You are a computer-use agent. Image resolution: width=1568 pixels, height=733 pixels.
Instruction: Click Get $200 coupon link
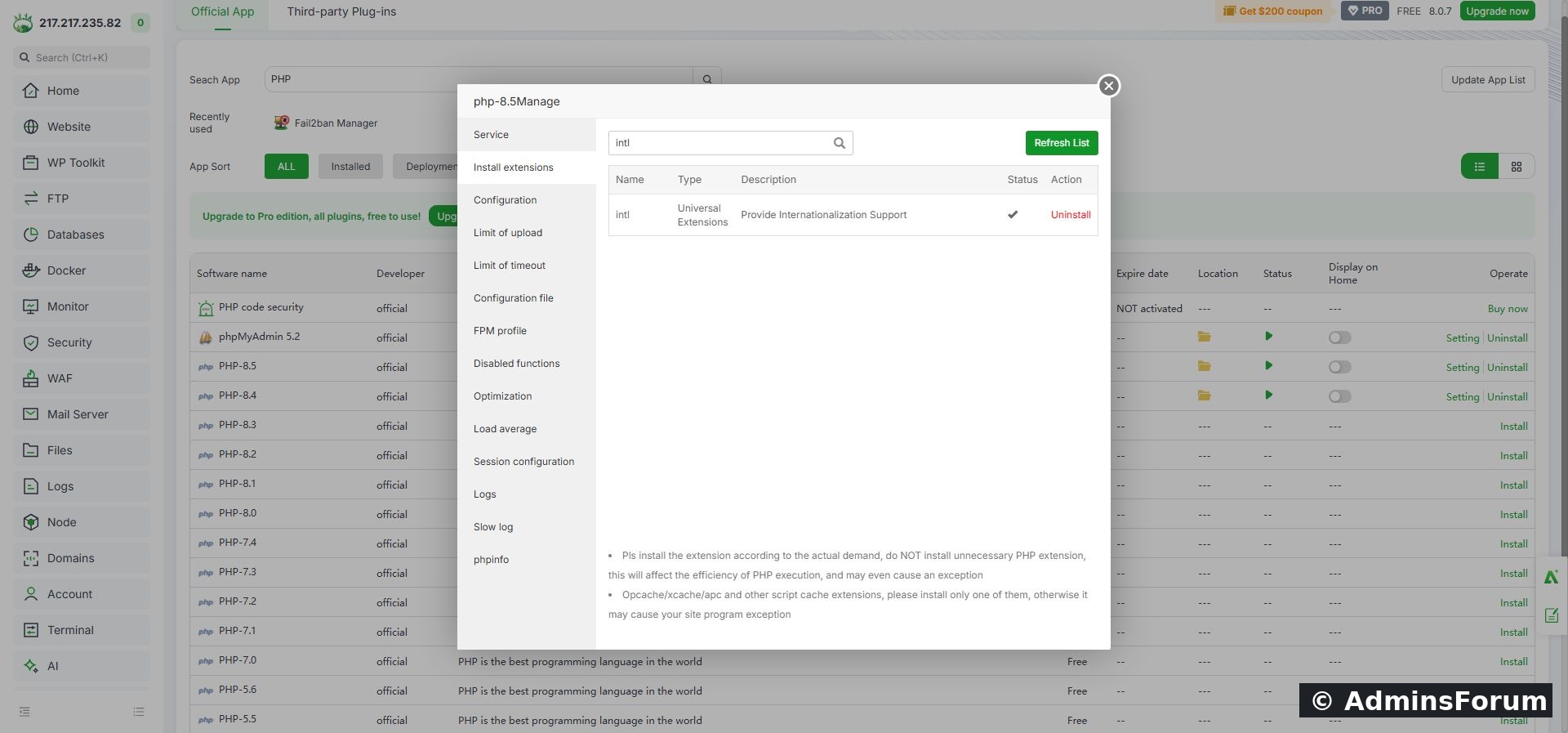pos(1272,11)
